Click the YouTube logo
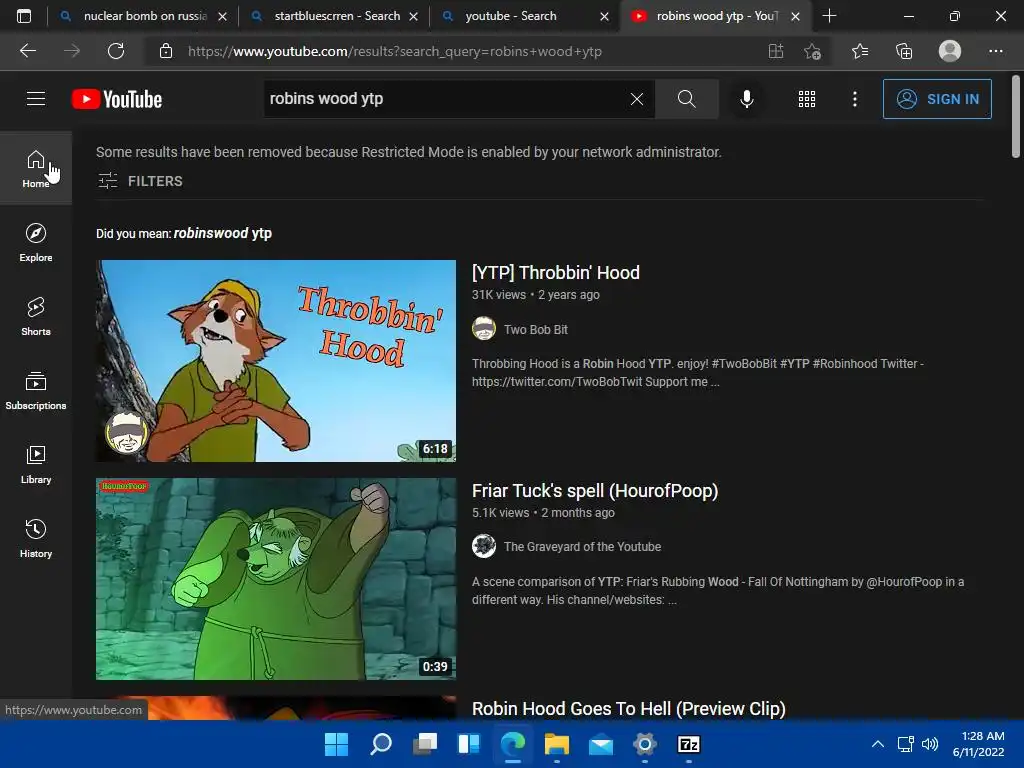This screenshot has height=768, width=1024. (117, 99)
